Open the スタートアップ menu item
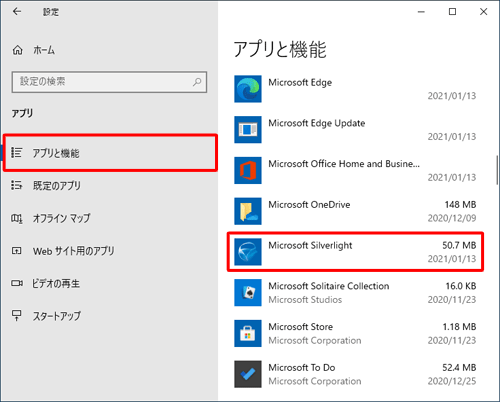The width and height of the screenshot is (500, 402). [x=110, y=316]
